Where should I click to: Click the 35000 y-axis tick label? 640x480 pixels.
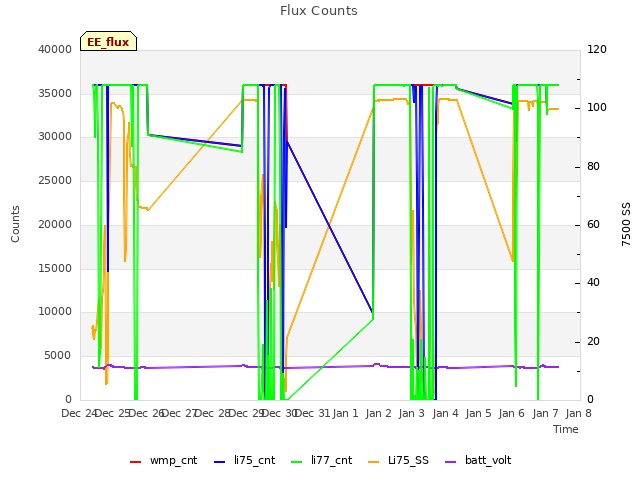(x=55, y=93)
